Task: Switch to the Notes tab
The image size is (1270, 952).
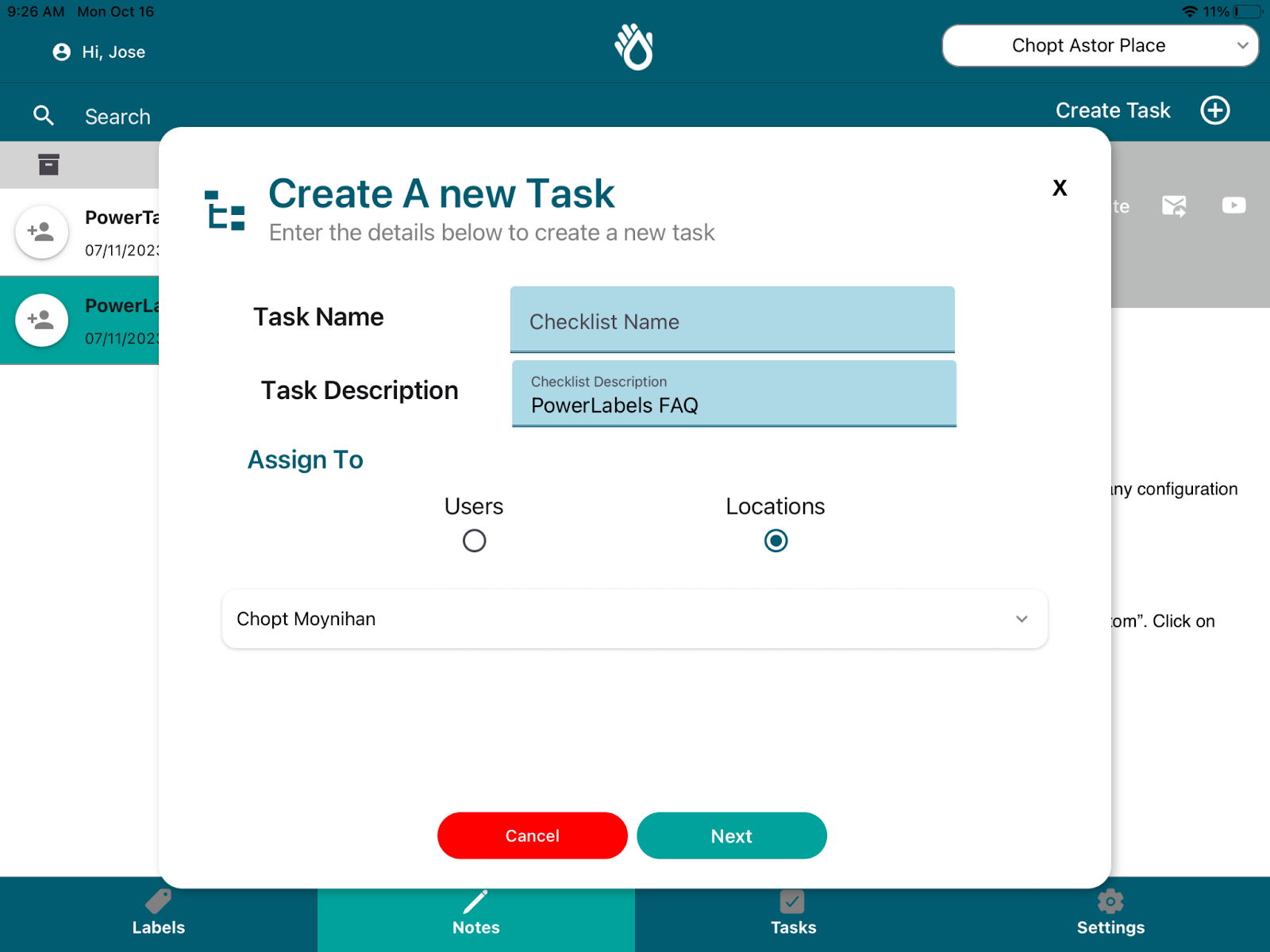Action: 476,914
